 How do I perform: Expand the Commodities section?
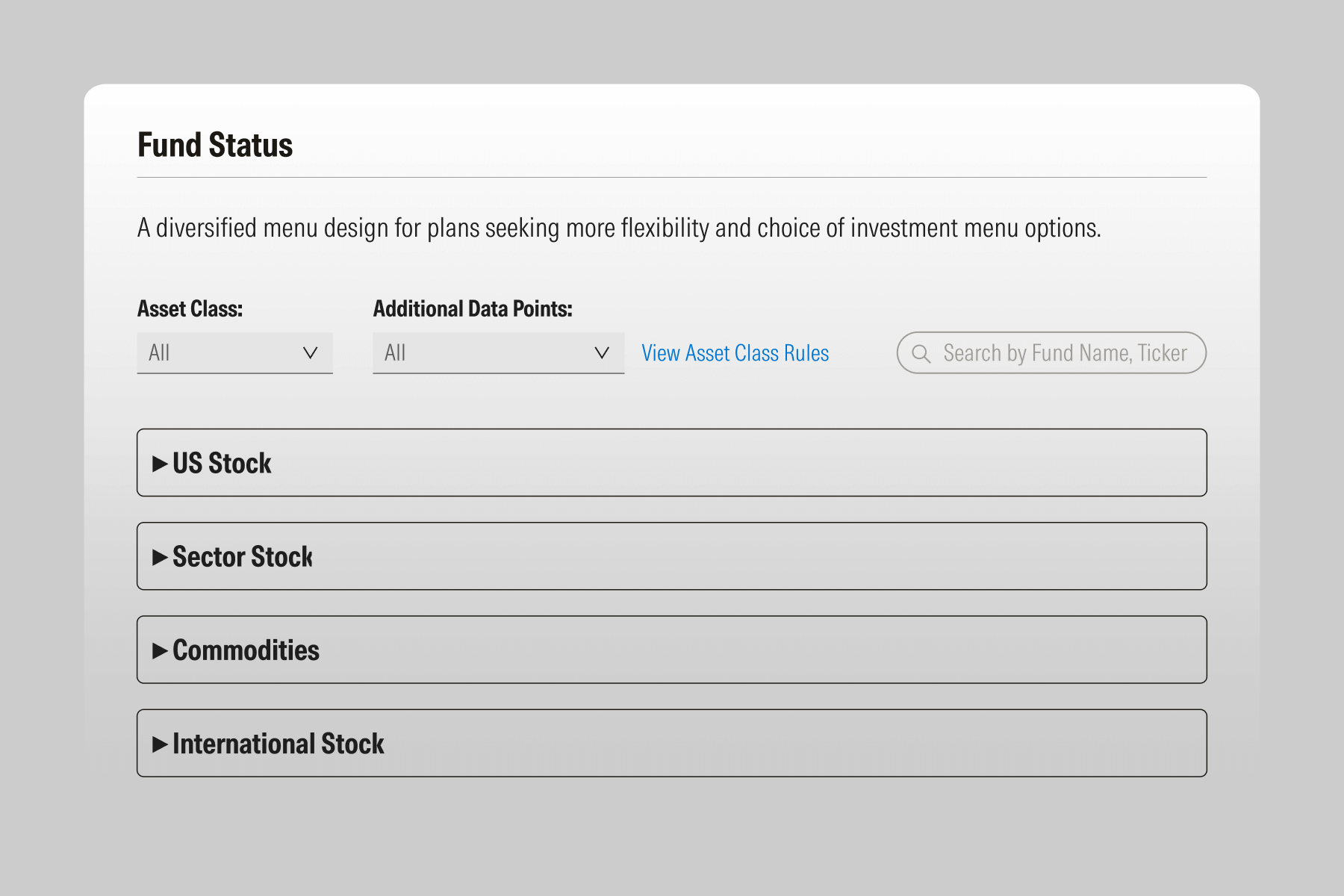(671, 650)
